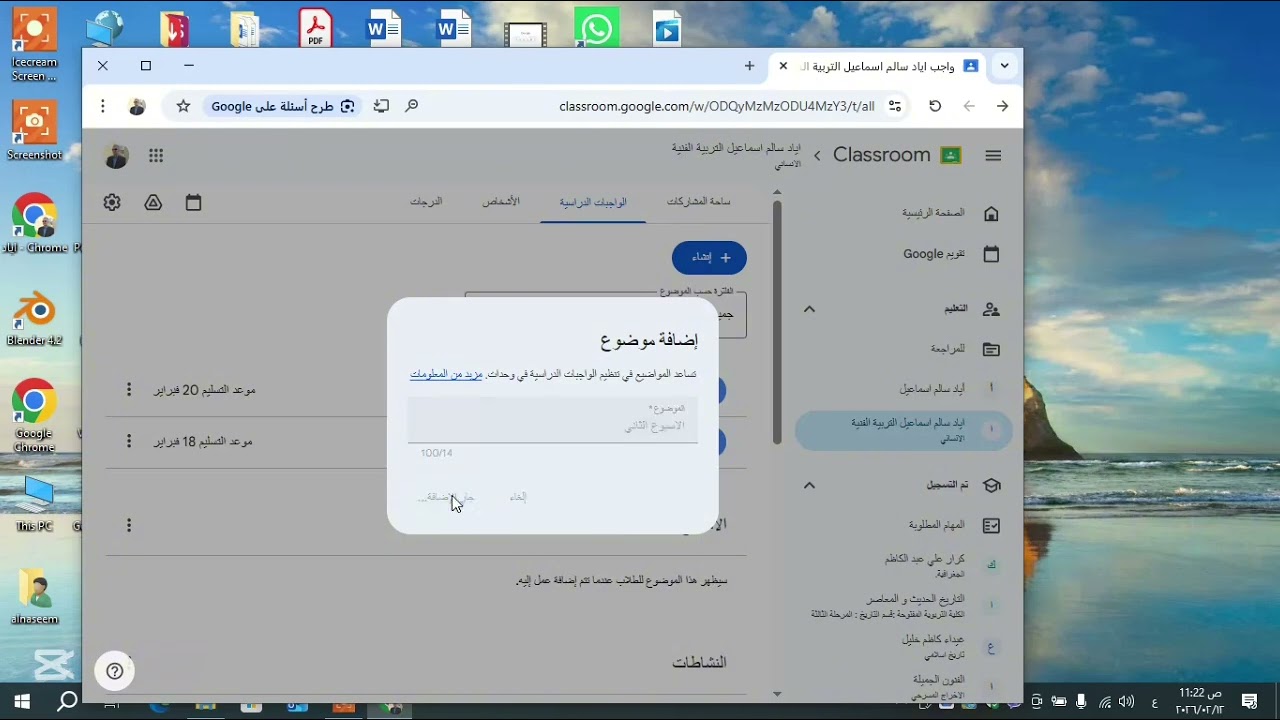Click the taskbar volume speaker icon
The height and width of the screenshot is (720, 1280).
pos(1127,702)
